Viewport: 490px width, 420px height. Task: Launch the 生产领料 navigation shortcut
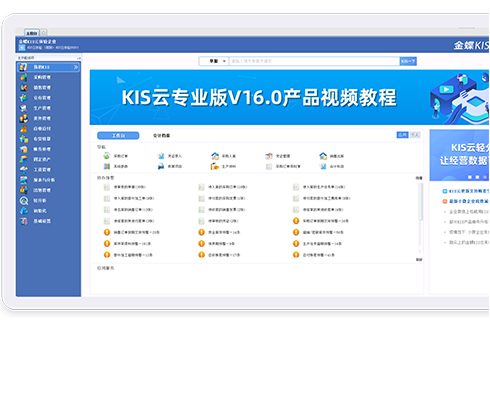point(223,166)
